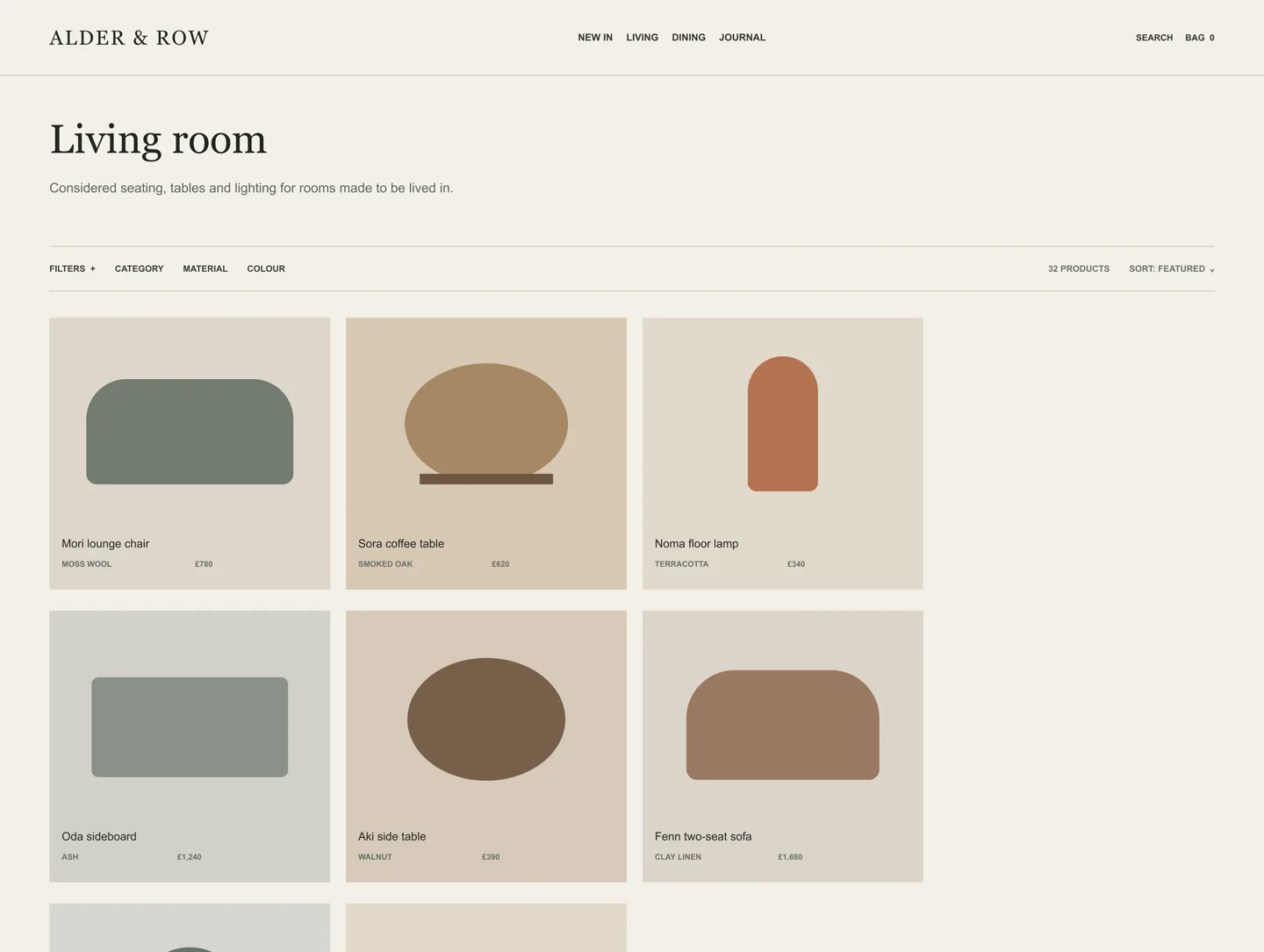Open the Aki side table image
1264x952 pixels.
[x=486, y=719]
